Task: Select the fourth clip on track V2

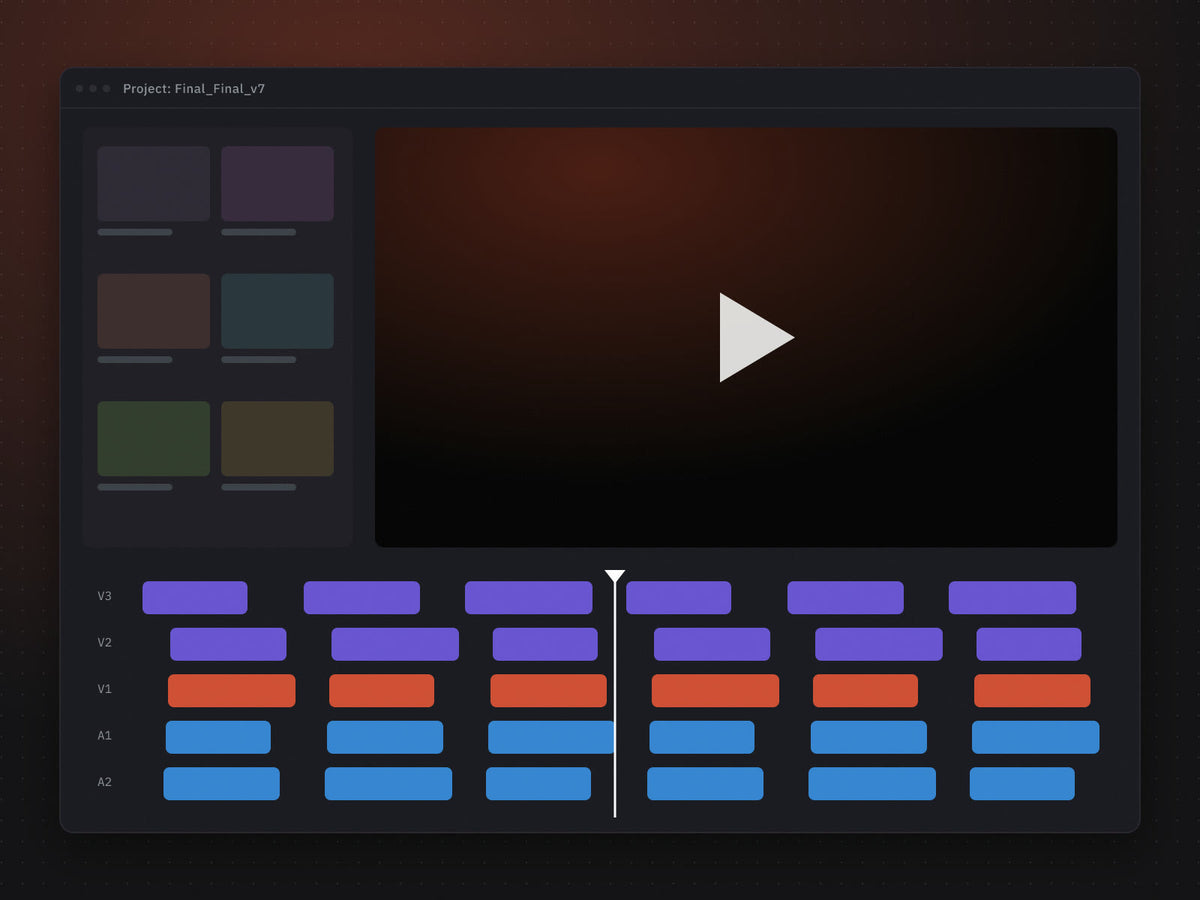Action: click(x=712, y=644)
